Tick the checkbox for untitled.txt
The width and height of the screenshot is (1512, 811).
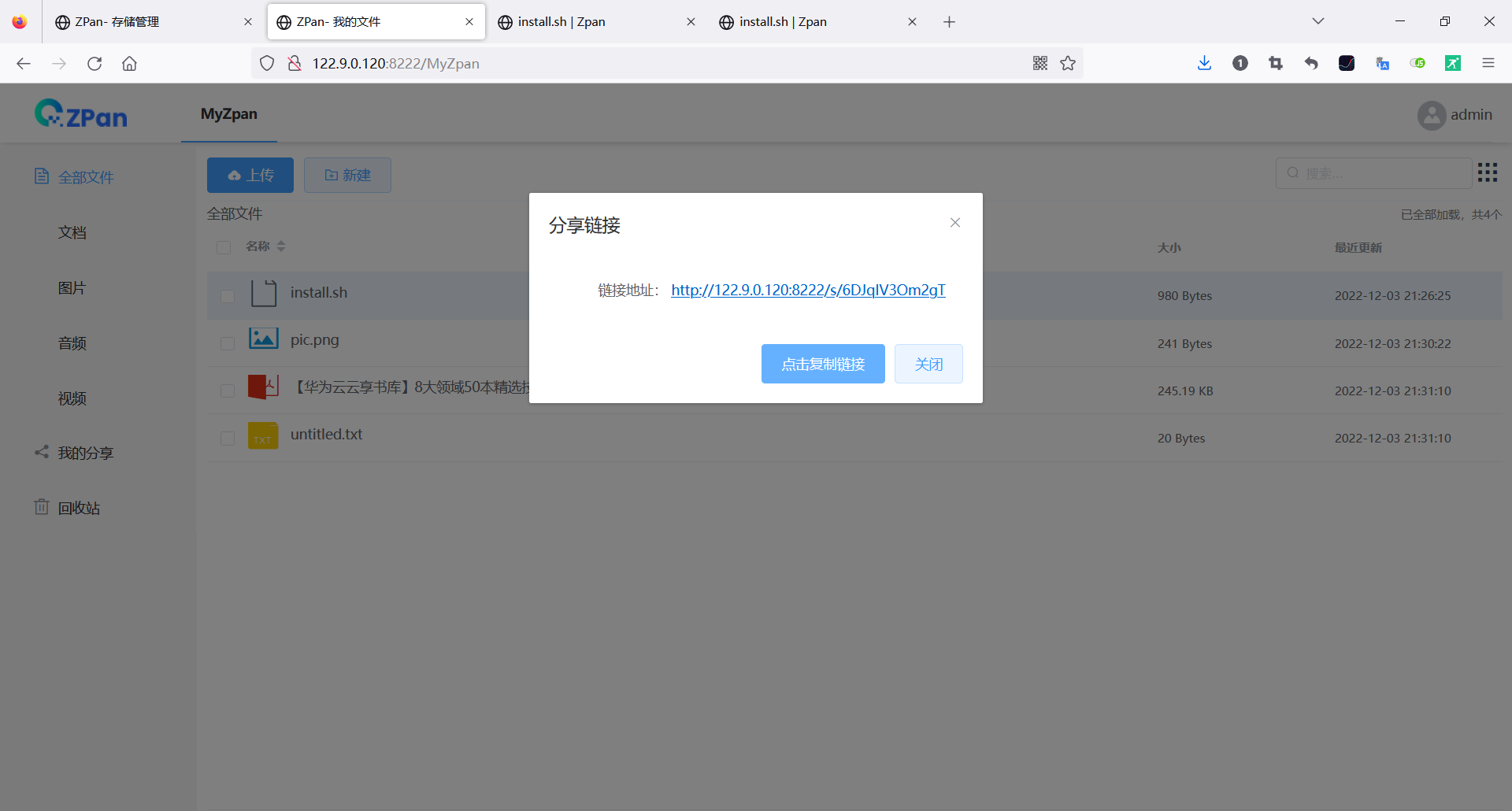pyautogui.click(x=228, y=438)
